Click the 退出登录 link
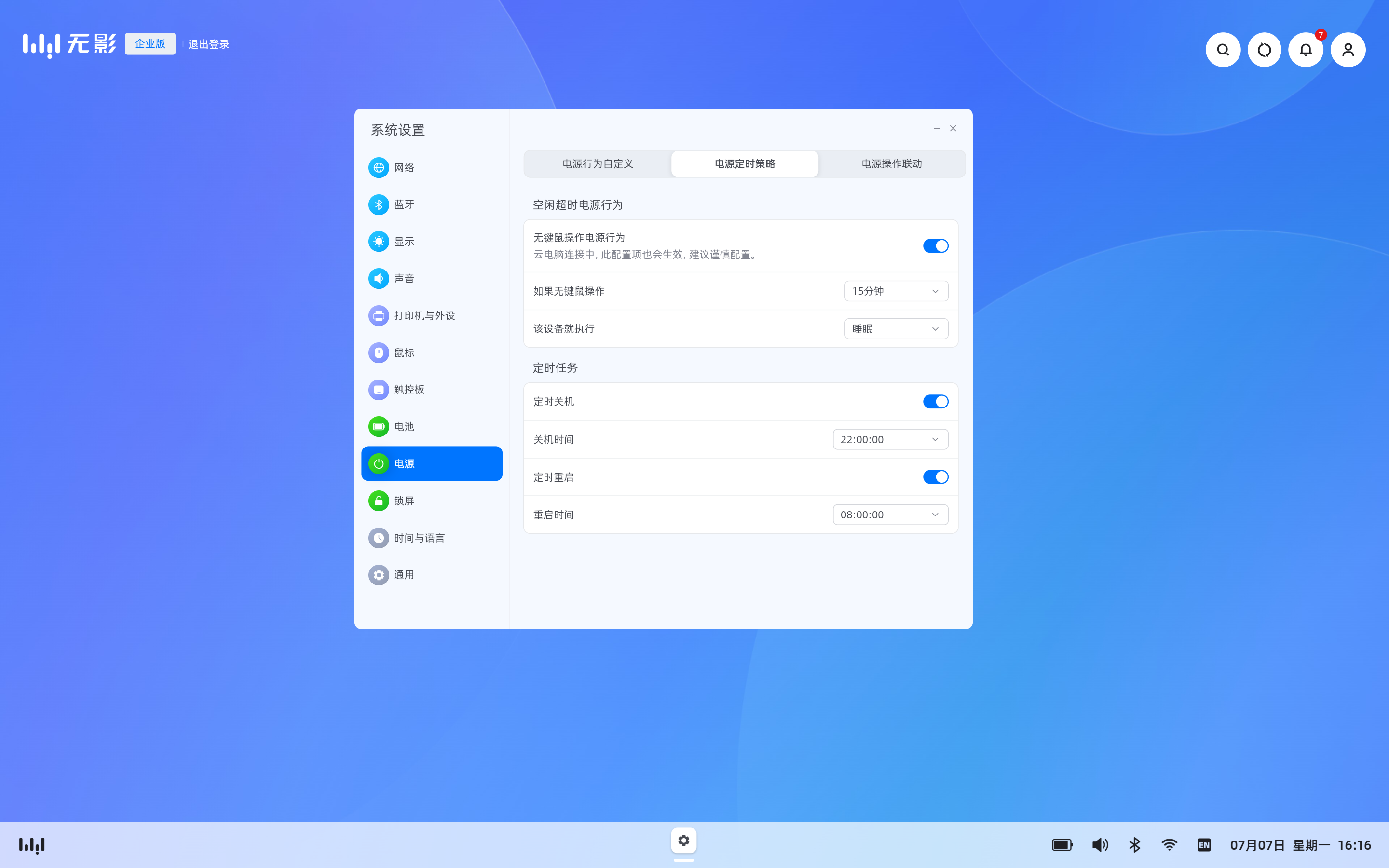Viewport: 1389px width, 868px height. (208, 44)
